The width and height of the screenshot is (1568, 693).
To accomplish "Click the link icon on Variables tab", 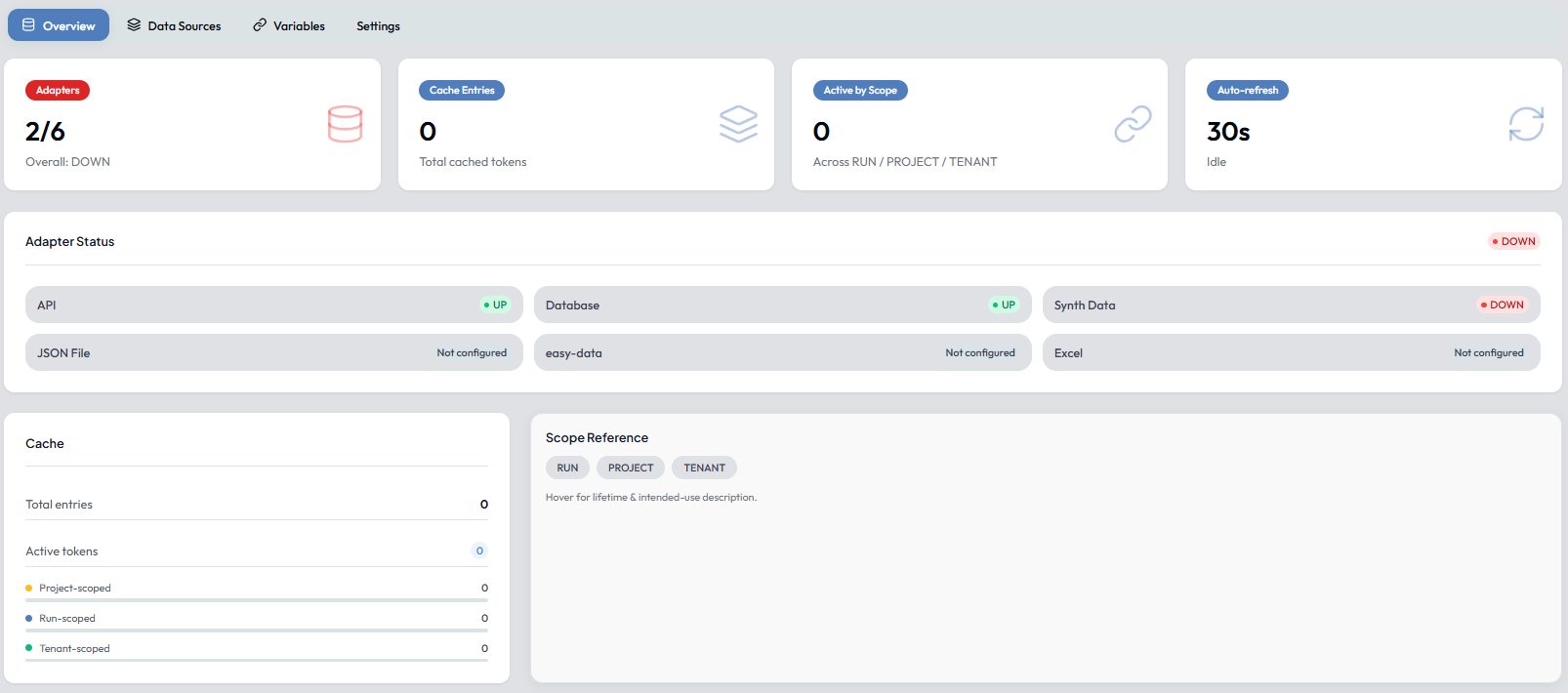I will pos(260,24).
